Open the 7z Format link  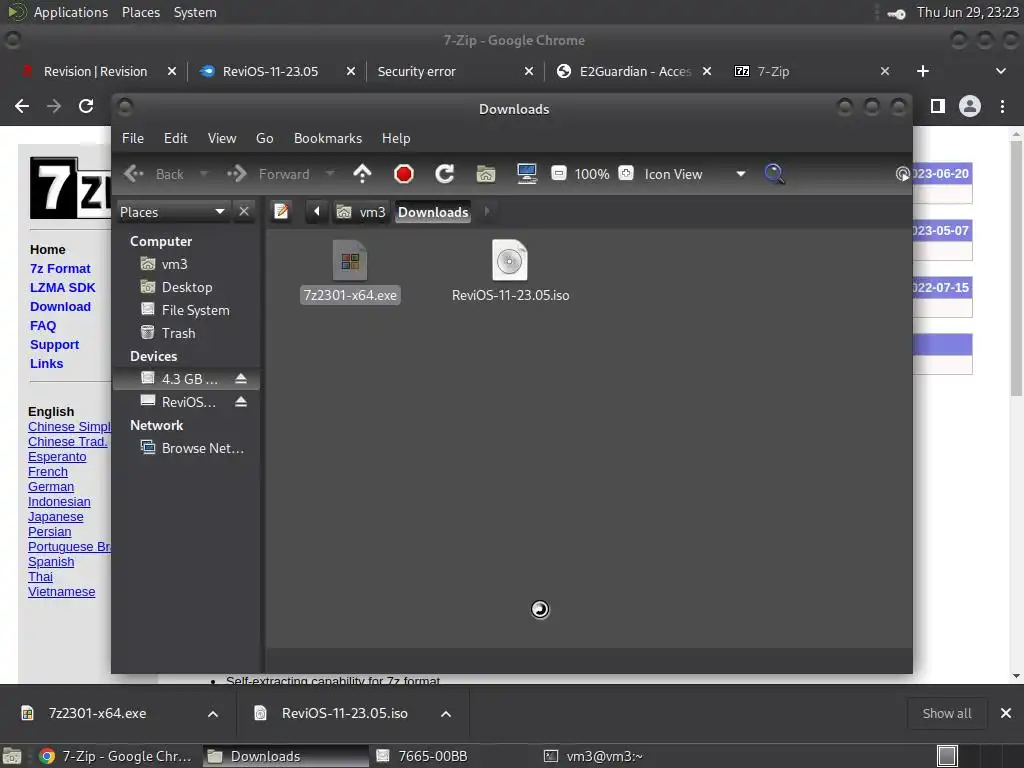click(60, 268)
